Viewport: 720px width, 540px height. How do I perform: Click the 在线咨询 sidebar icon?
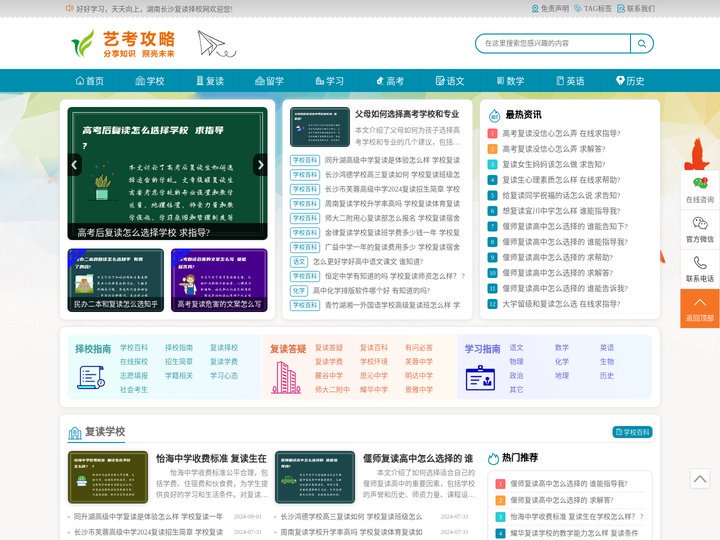point(700,190)
